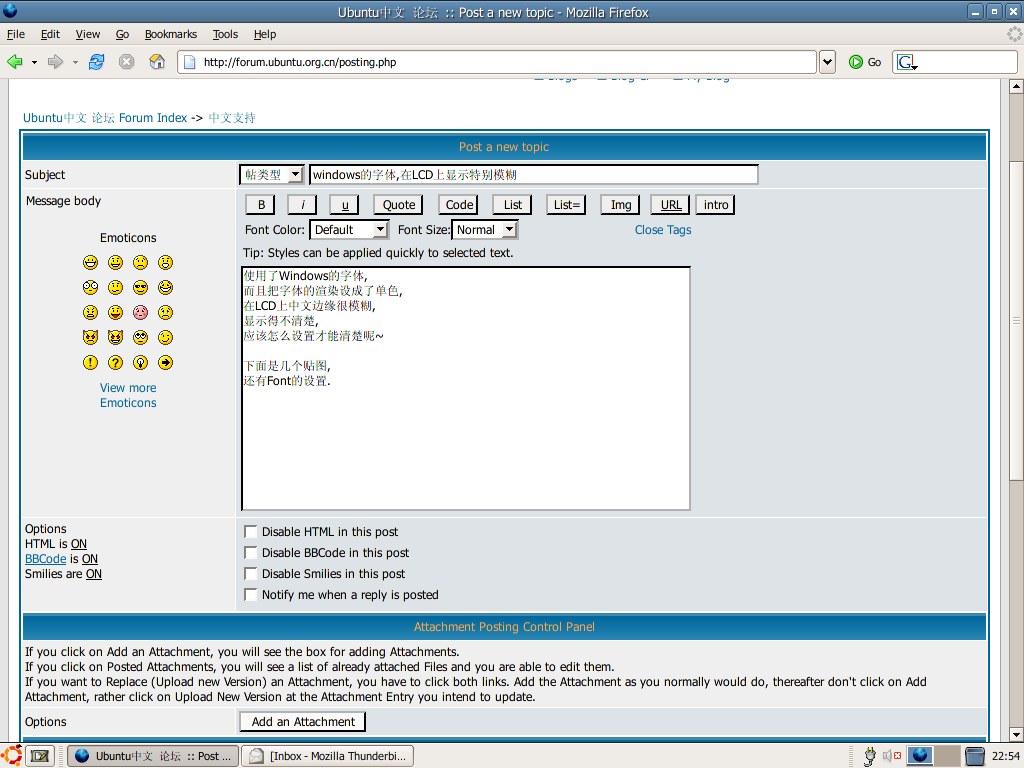
Task: Click the gray Forward arrow
Action: pyautogui.click(x=56, y=62)
